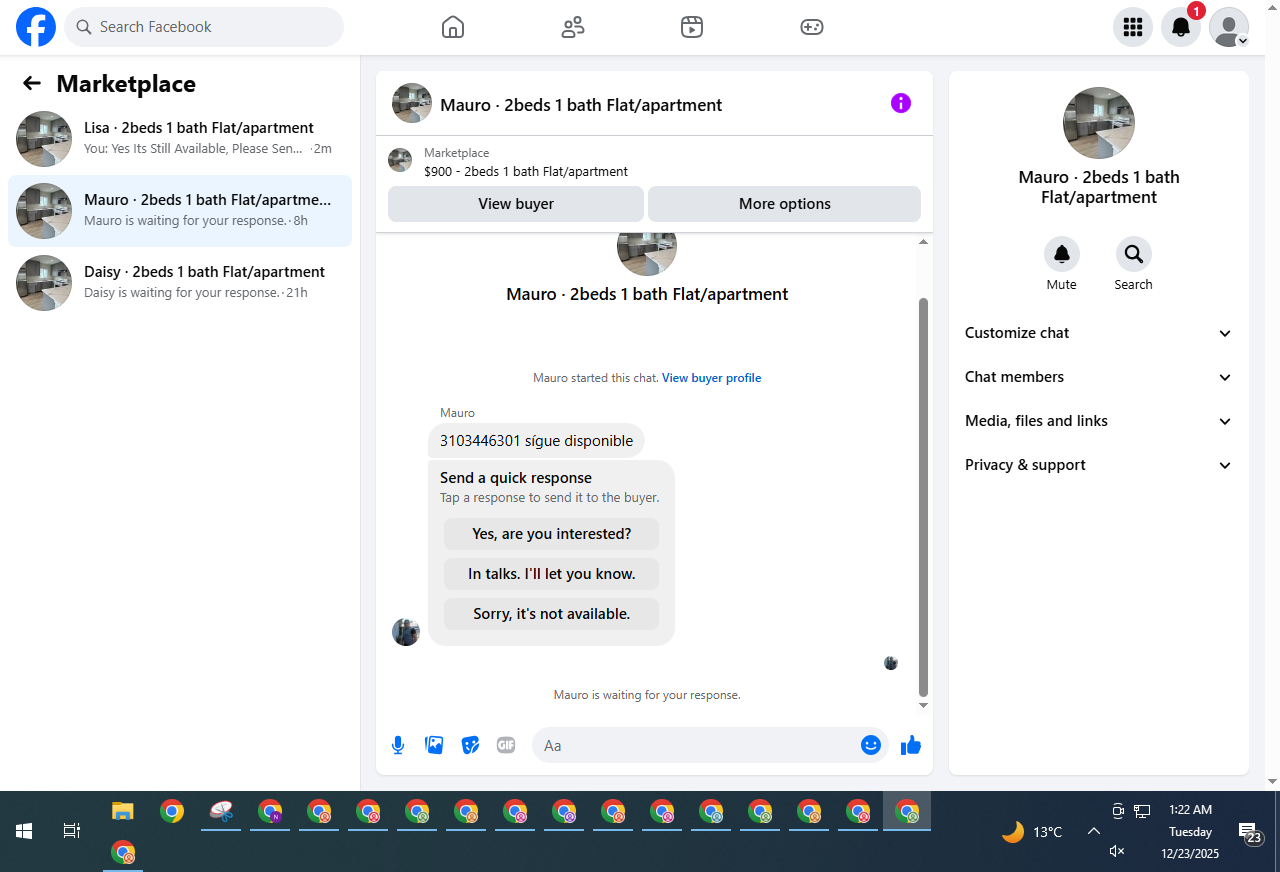Click the chat scrollbar thumb
The image size is (1280, 872).
point(923,497)
